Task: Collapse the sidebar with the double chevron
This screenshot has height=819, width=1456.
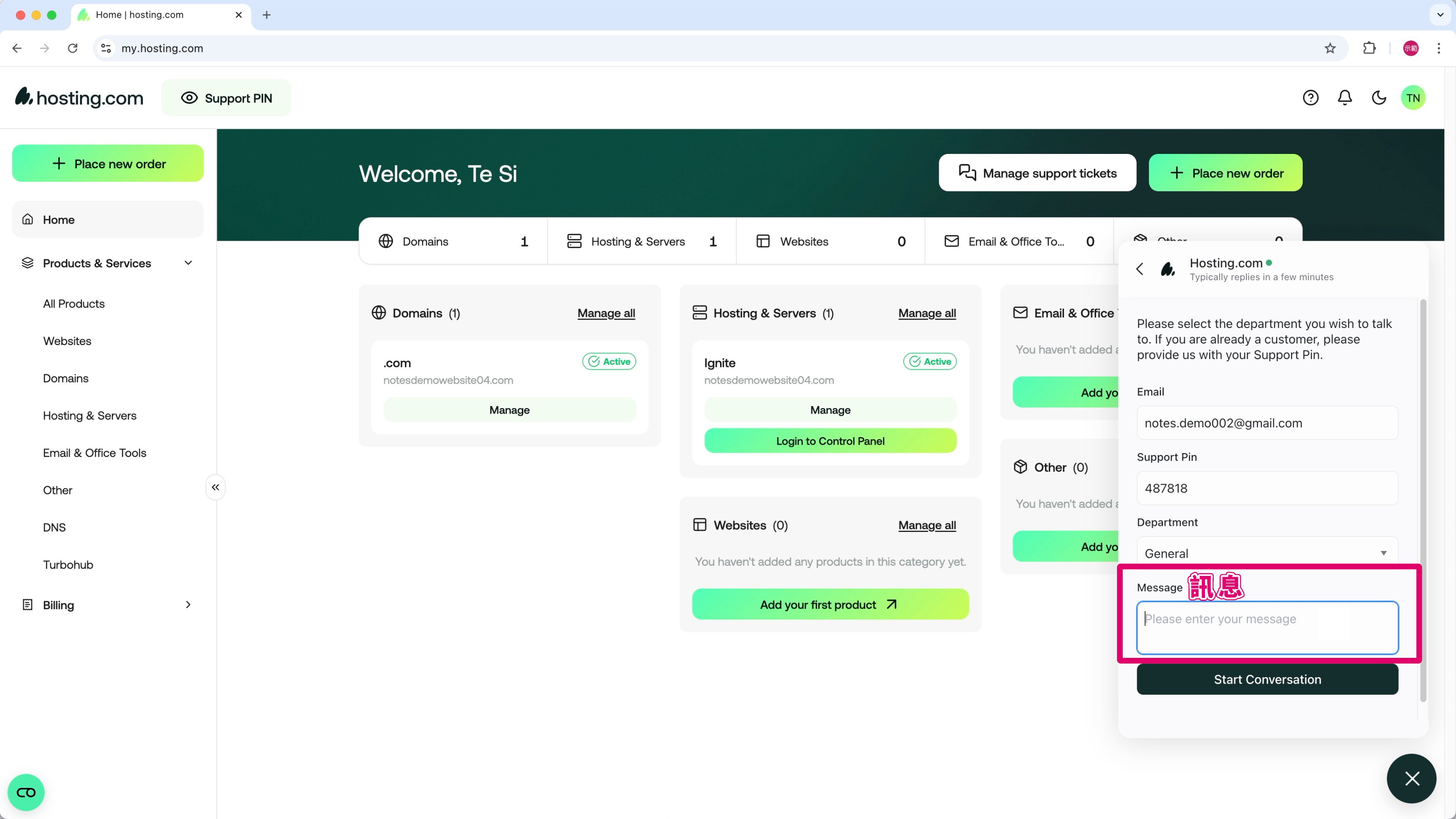Action: pyautogui.click(x=215, y=487)
